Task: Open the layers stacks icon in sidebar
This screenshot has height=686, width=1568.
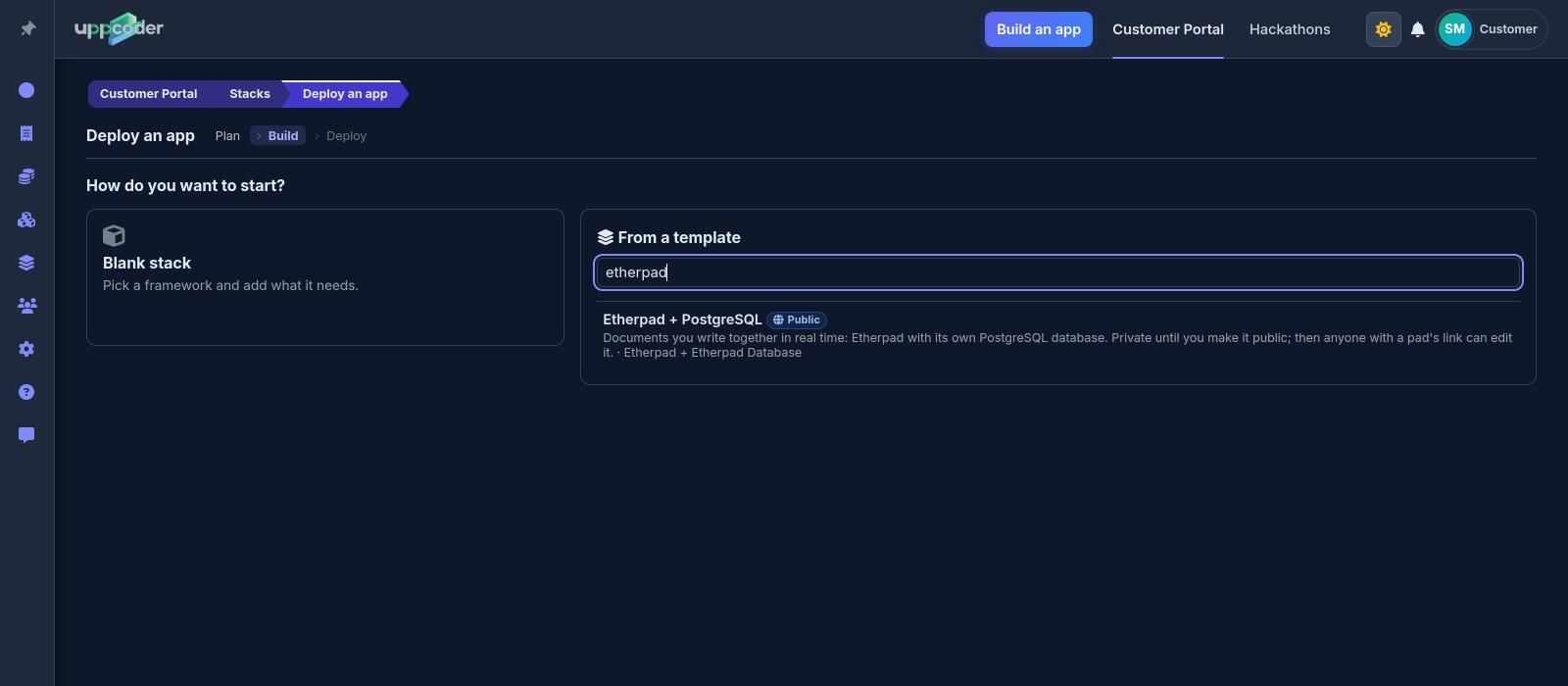Action: [26, 263]
